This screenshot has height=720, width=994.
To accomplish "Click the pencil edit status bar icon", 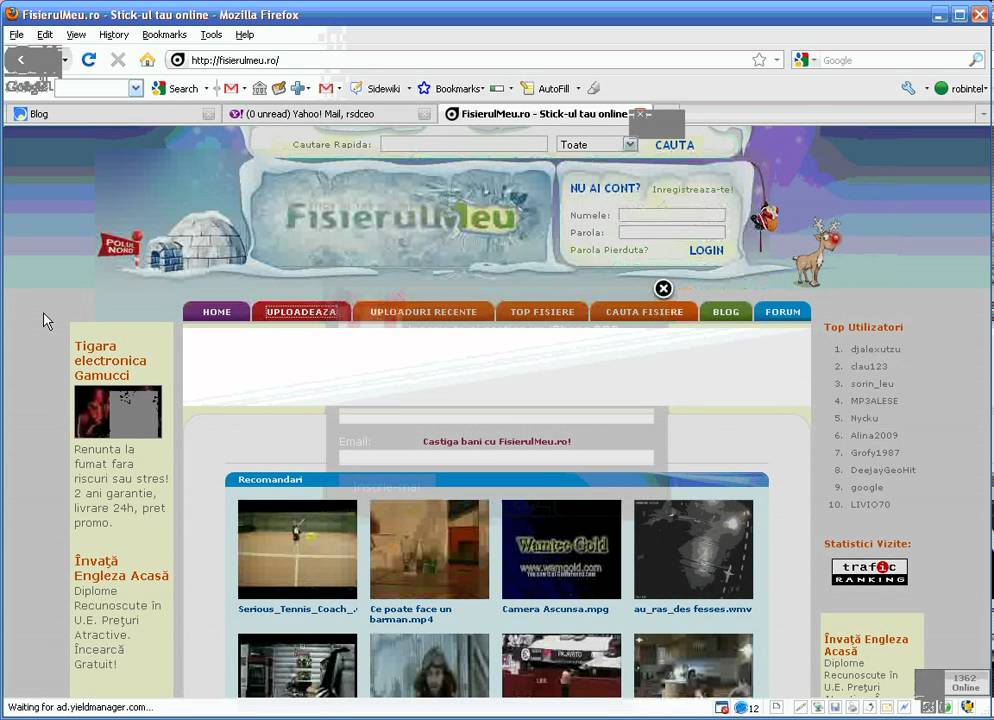I will tap(801, 707).
